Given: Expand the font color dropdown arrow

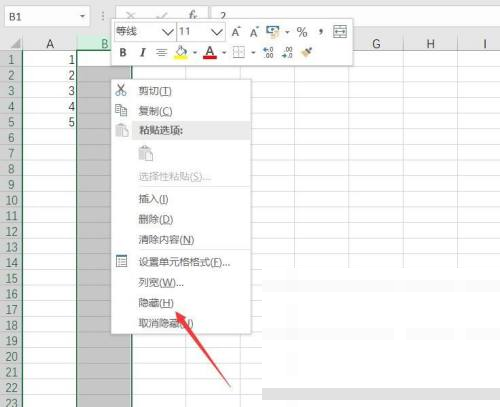Looking at the screenshot, I should 224,52.
